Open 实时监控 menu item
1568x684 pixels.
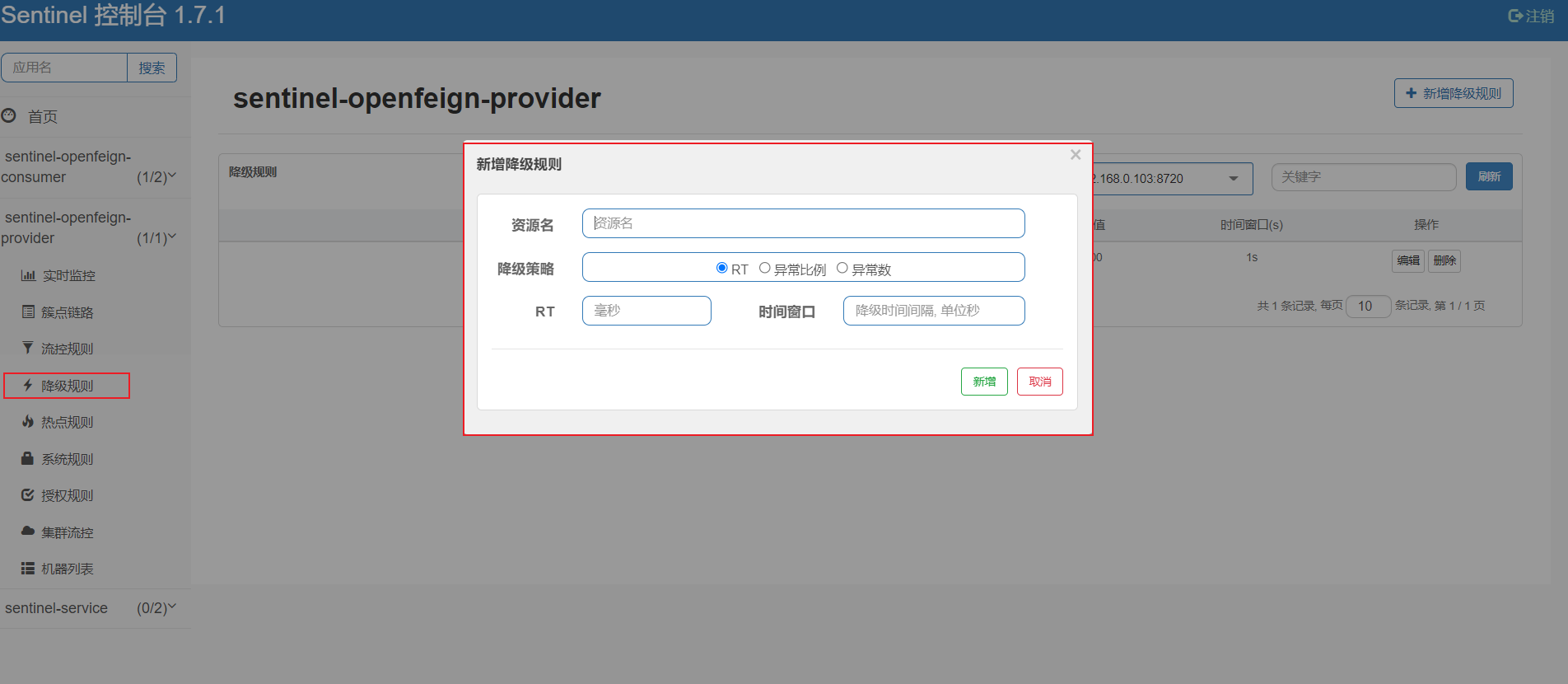coord(69,276)
